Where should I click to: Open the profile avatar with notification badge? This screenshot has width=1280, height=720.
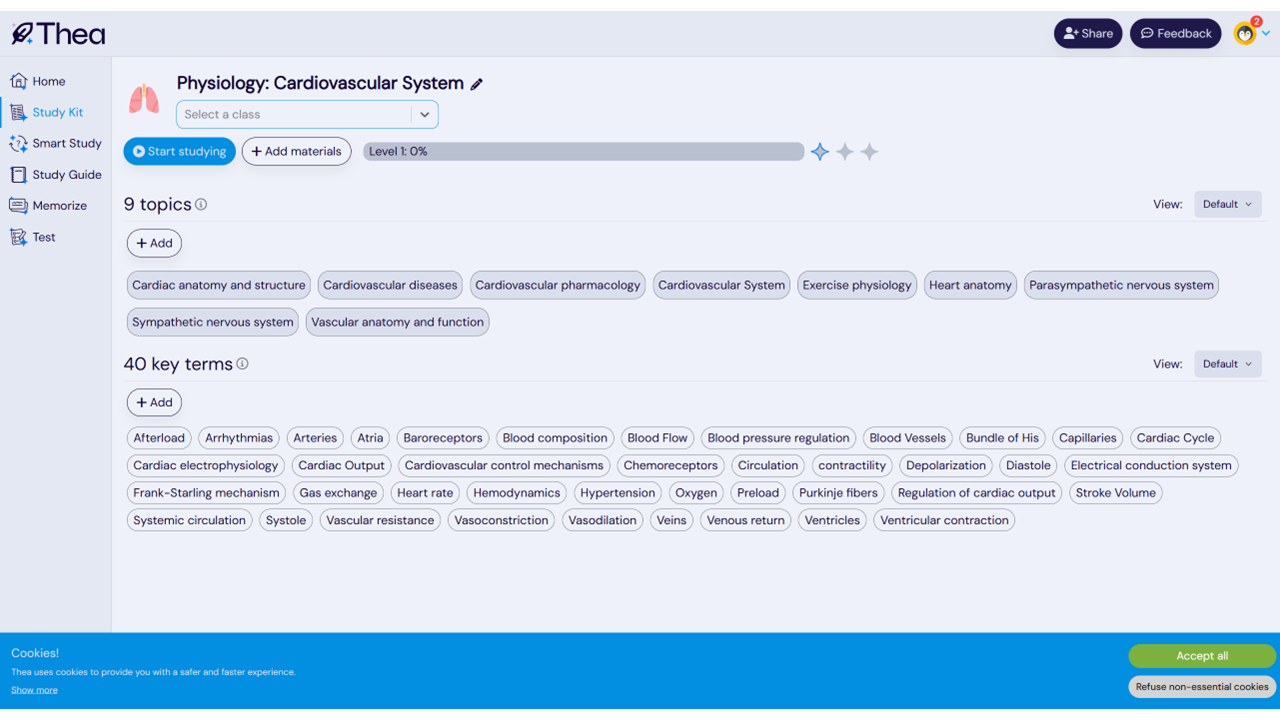(1245, 34)
